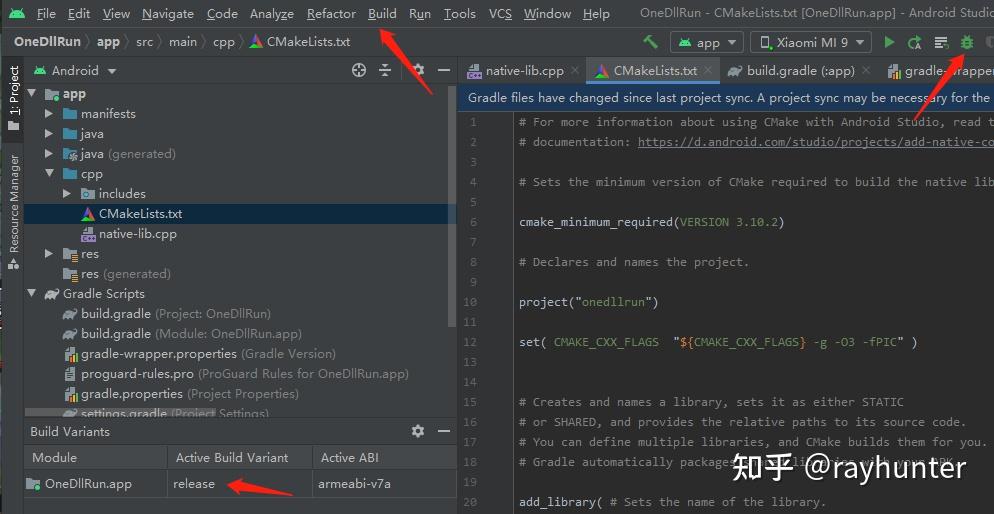This screenshot has height=514, width=994.
Task: Open d.android.com documentation link in editor
Action: pyautogui.click(x=816, y=142)
